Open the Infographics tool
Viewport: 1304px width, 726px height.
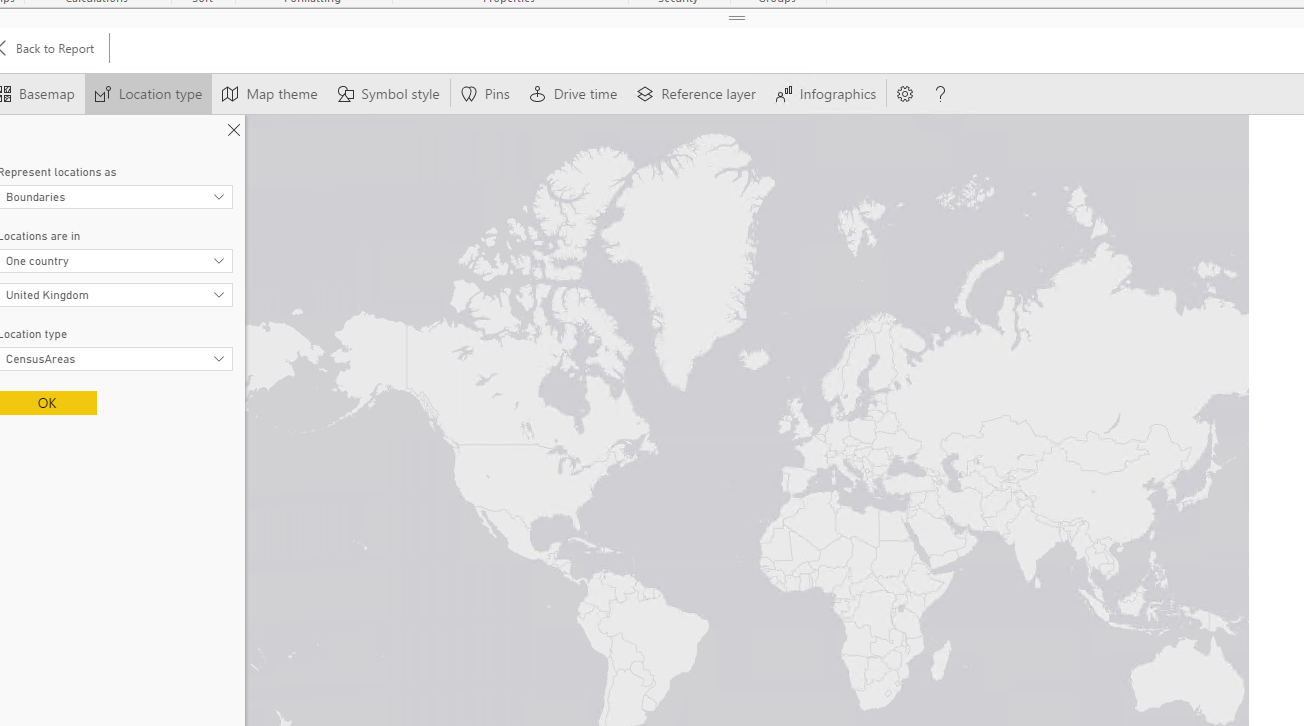(826, 94)
